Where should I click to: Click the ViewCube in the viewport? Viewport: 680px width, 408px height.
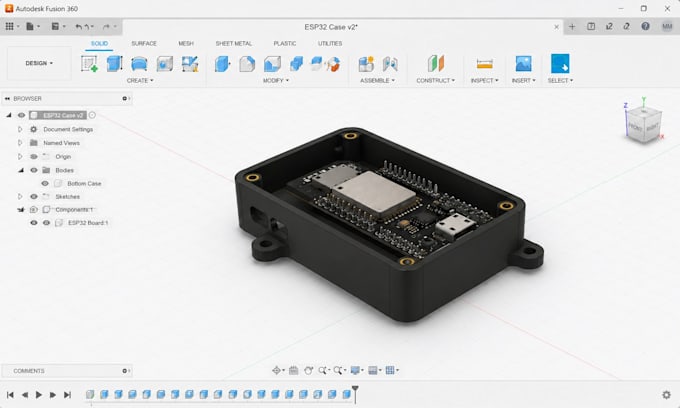point(644,125)
